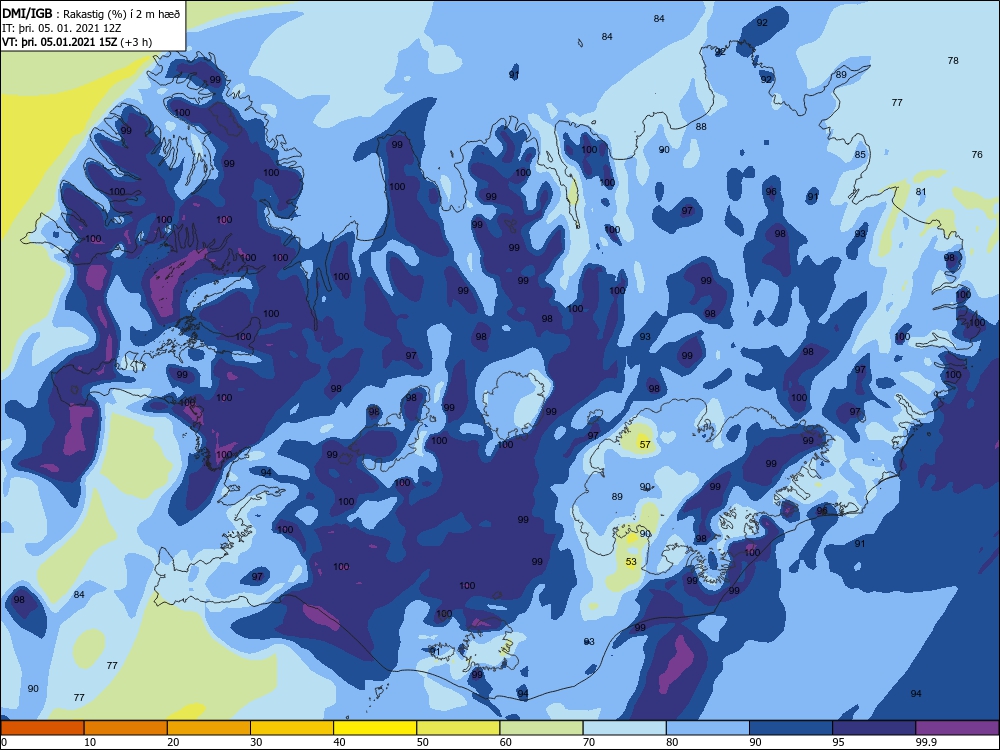1000x750 pixels.
Task: Click the '53' humidity value on the map
Action: [x=631, y=562]
